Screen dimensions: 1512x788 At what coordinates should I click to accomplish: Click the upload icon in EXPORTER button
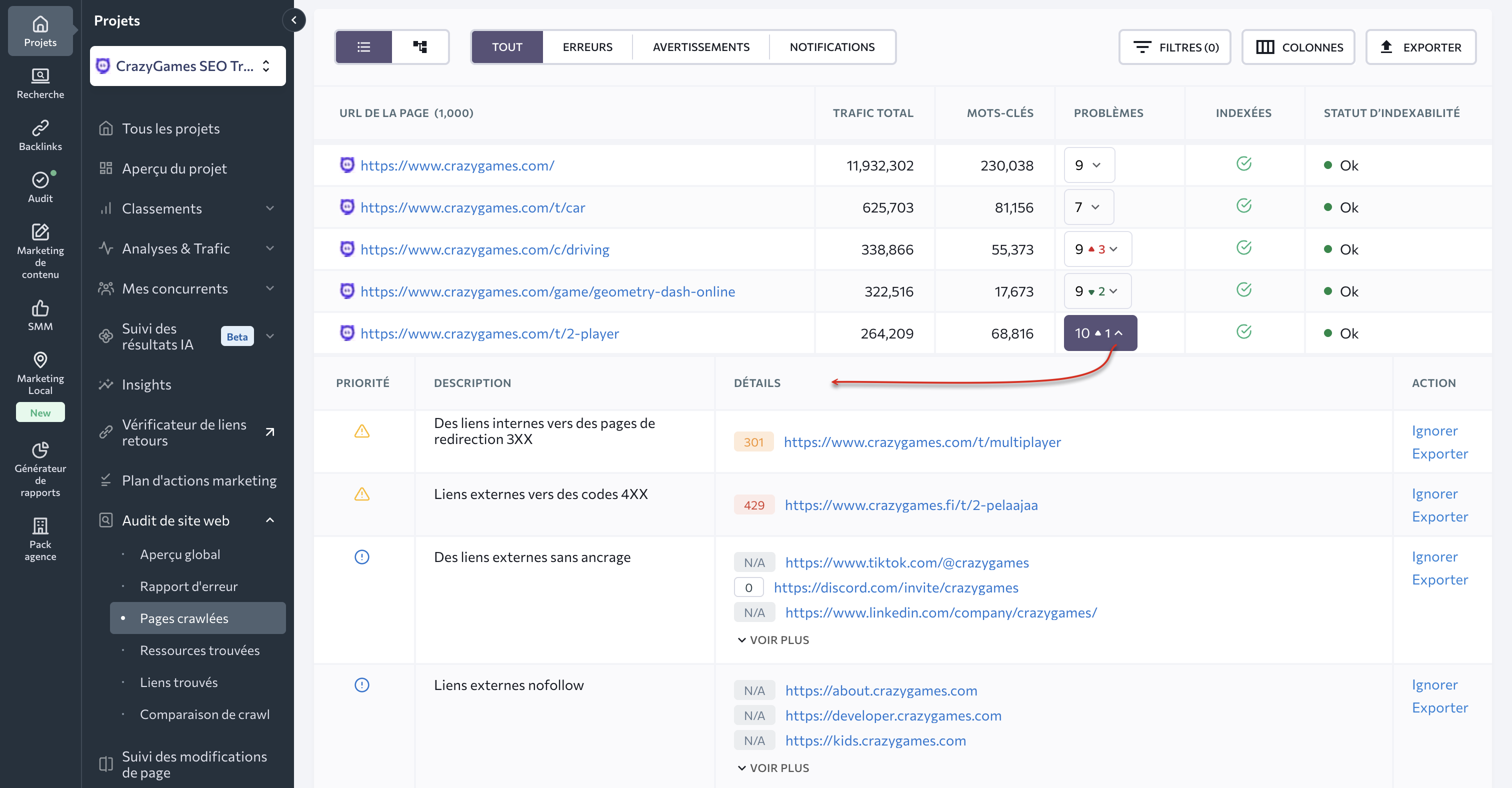[x=1386, y=46]
